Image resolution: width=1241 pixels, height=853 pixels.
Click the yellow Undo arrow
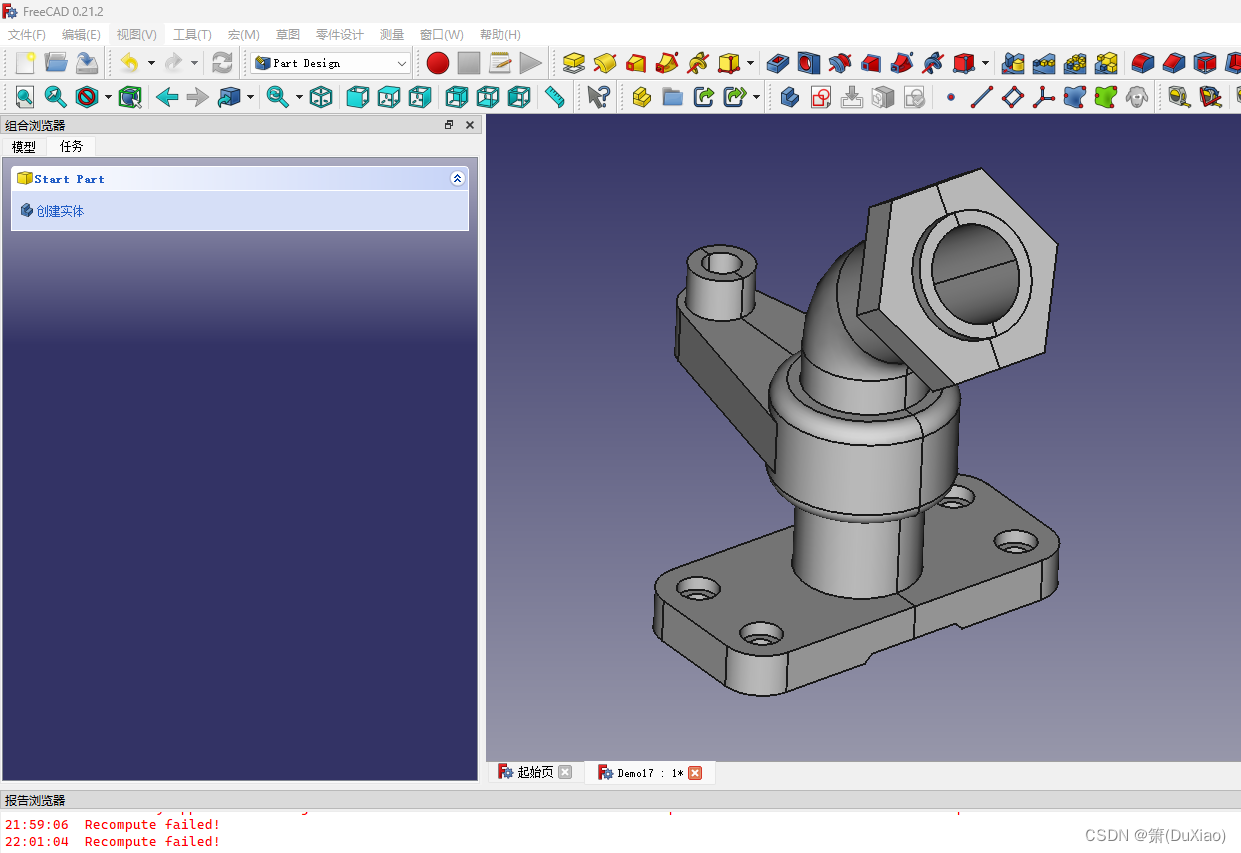click(x=129, y=63)
